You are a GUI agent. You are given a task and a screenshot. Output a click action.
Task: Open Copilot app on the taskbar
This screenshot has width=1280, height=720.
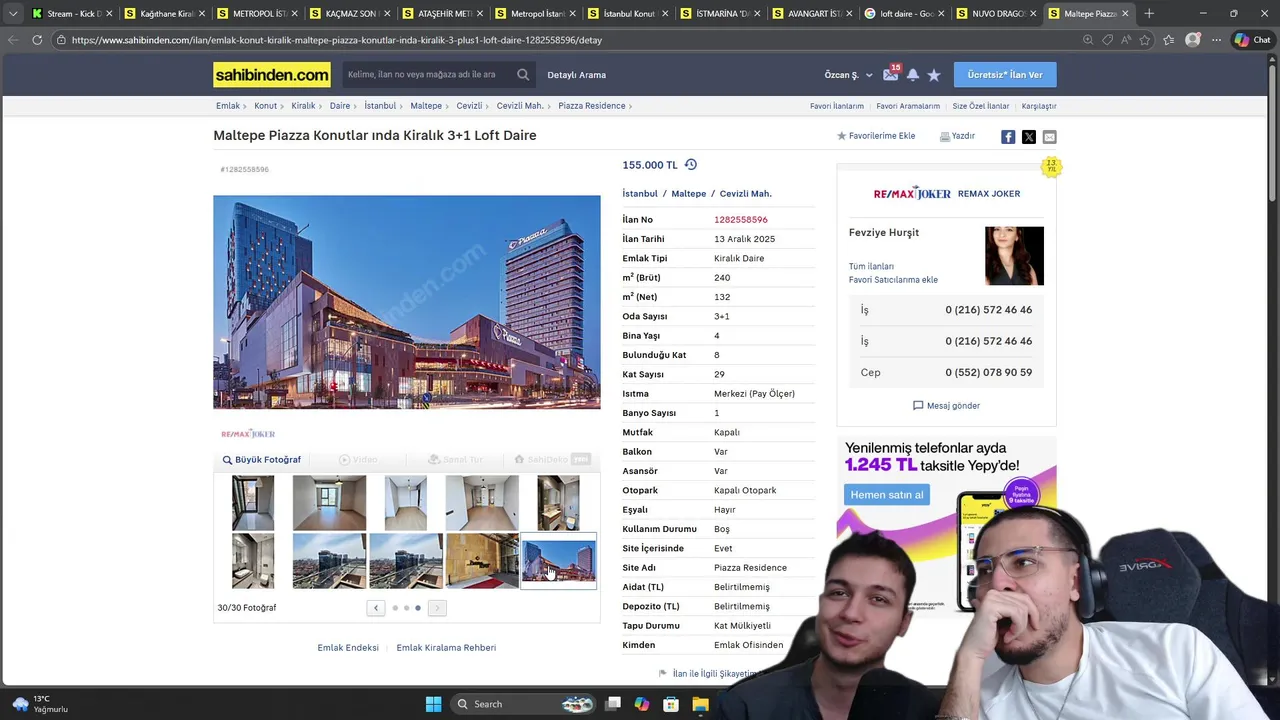pyautogui.click(x=642, y=704)
